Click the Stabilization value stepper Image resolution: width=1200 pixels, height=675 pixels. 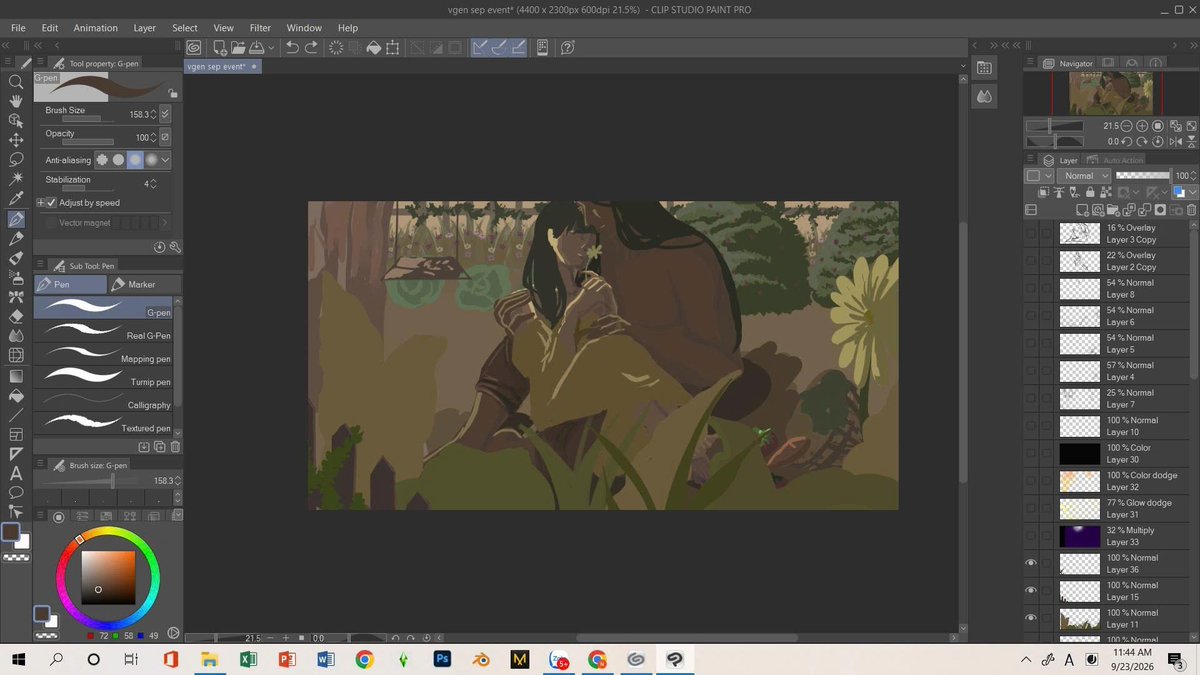click(x=153, y=184)
